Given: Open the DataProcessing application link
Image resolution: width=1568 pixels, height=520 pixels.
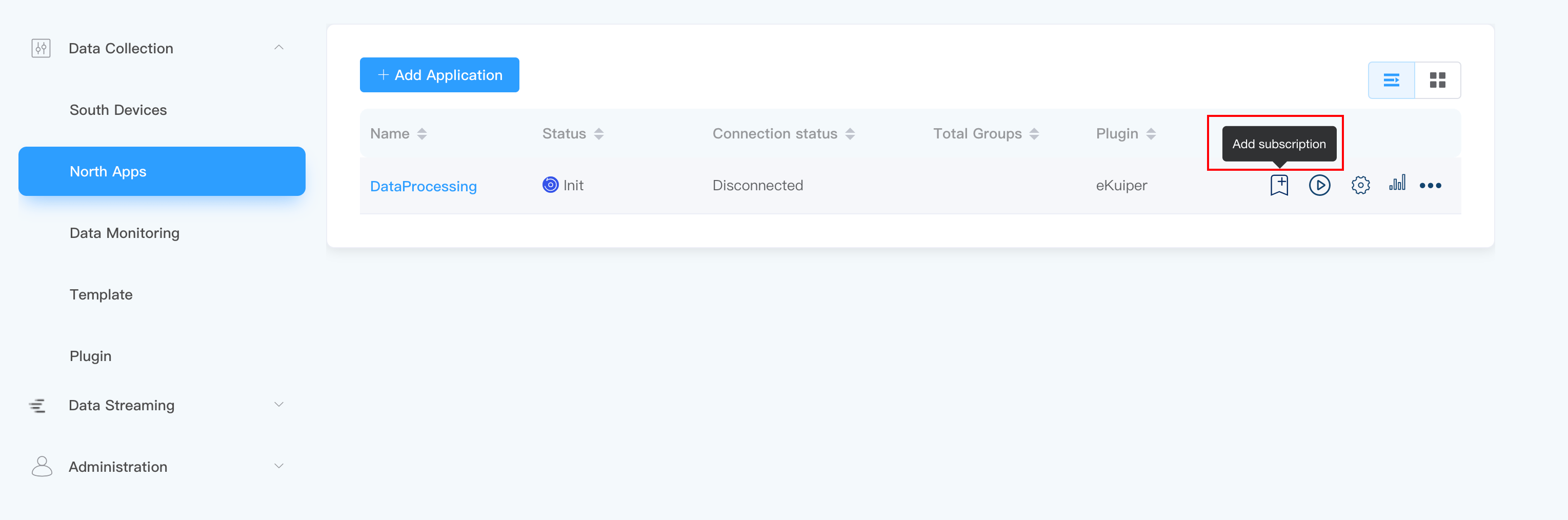Looking at the screenshot, I should pyautogui.click(x=423, y=186).
